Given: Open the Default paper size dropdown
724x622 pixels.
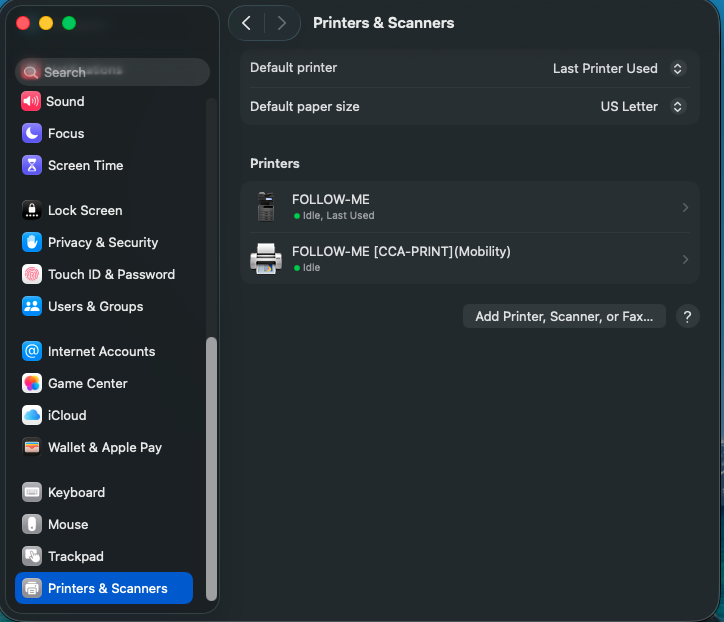Looking at the screenshot, I should [677, 107].
